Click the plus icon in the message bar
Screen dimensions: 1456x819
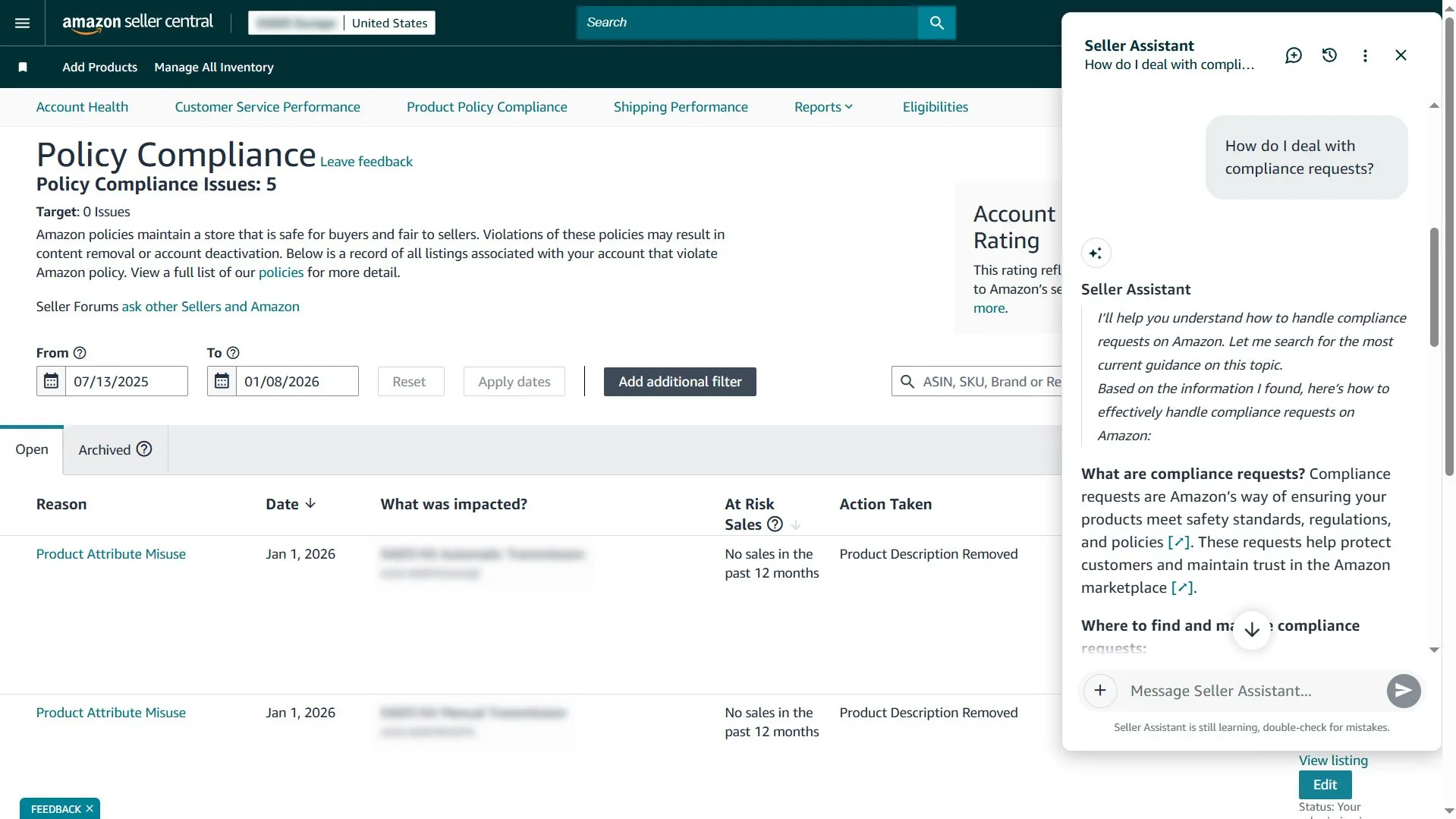click(x=1100, y=690)
